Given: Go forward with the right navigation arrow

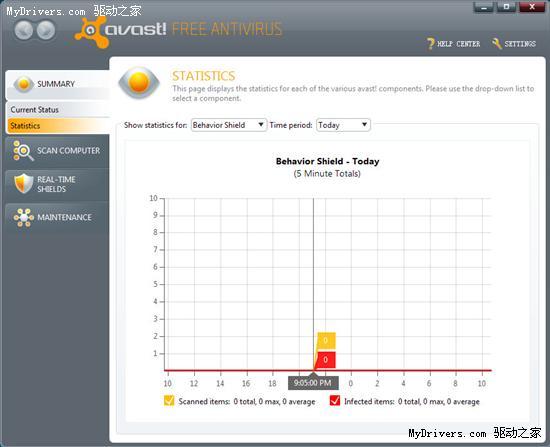Looking at the screenshot, I should coord(46,30).
